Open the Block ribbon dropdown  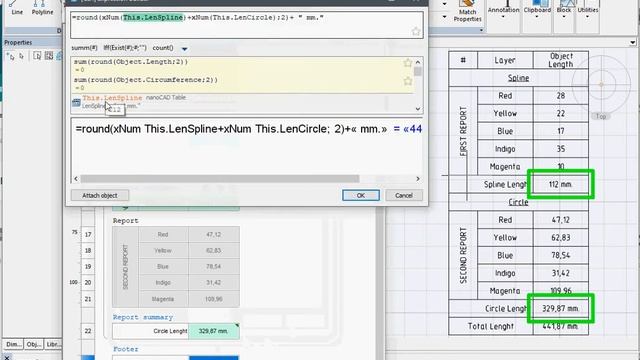pyautogui.click(x=564, y=13)
